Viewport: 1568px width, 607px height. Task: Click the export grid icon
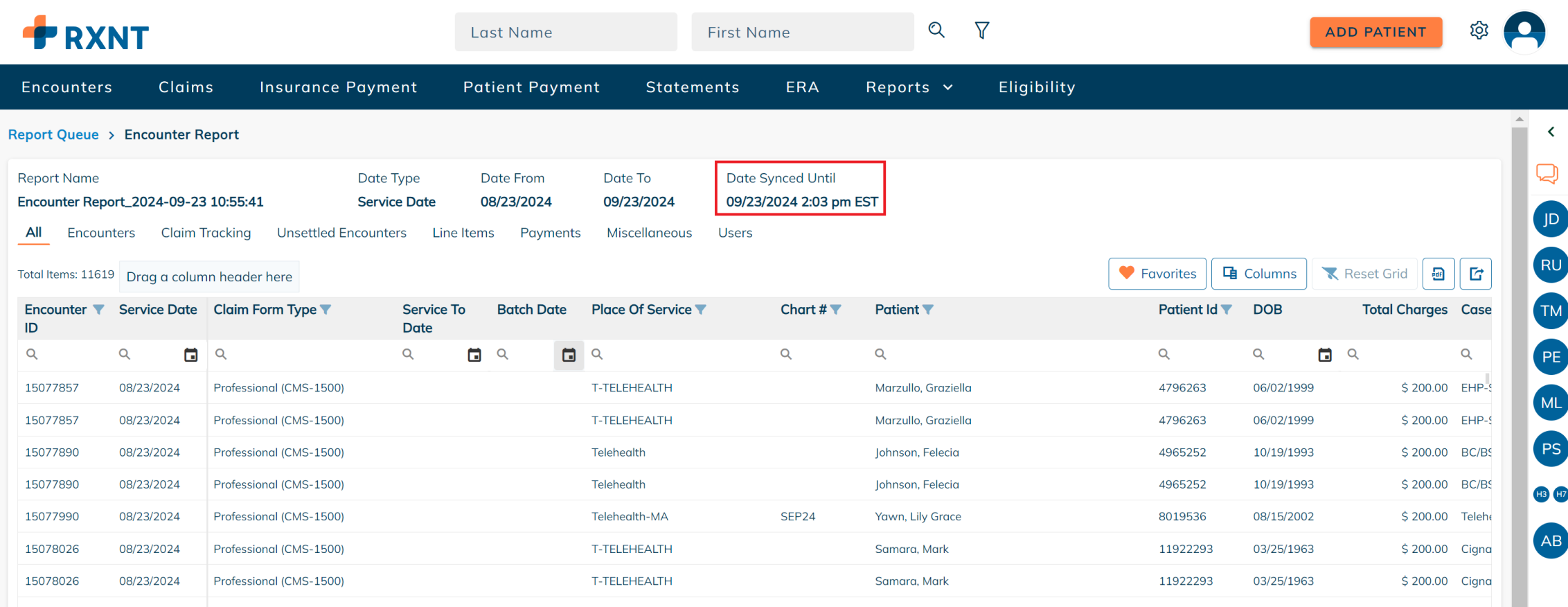point(1476,274)
